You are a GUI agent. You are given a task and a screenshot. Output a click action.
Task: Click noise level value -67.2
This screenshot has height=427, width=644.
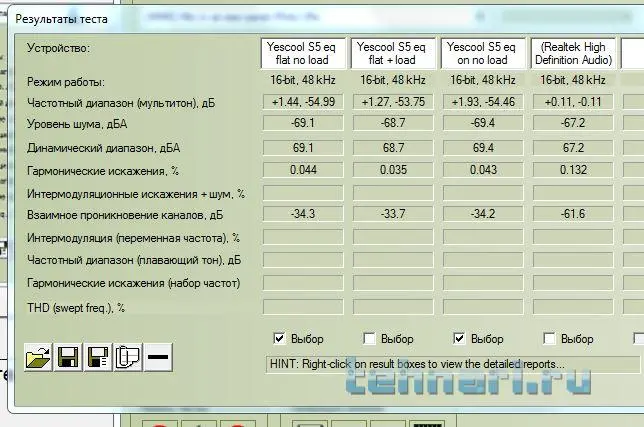tap(573, 123)
